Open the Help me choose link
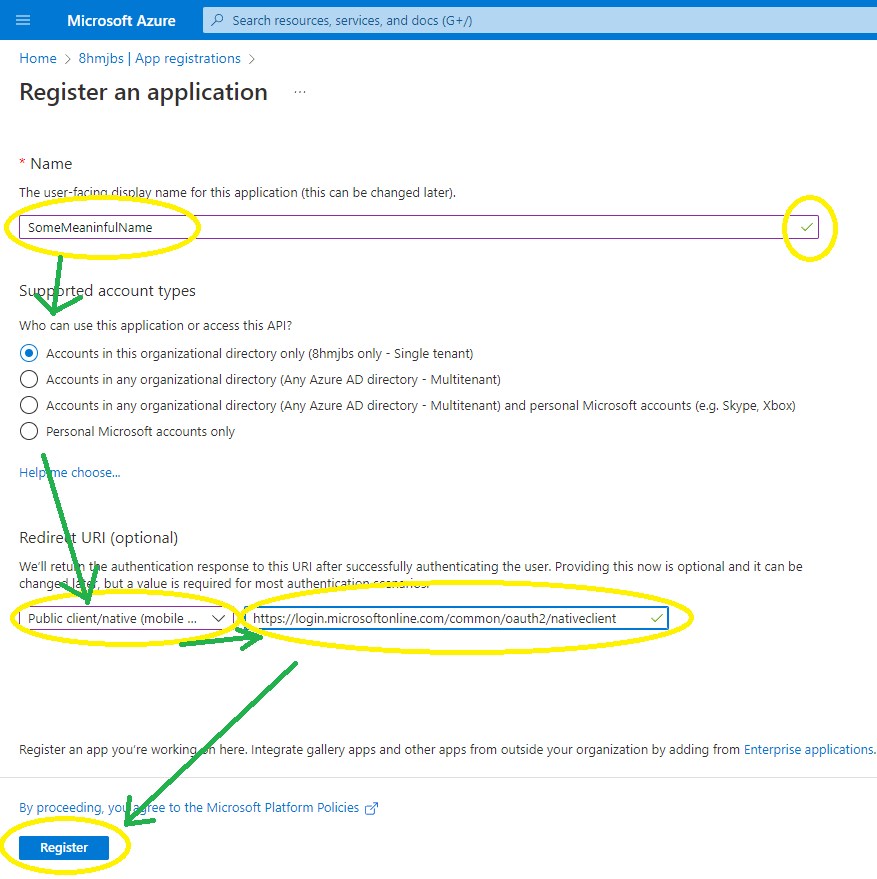The height and width of the screenshot is (879, 877). [70, 473]
